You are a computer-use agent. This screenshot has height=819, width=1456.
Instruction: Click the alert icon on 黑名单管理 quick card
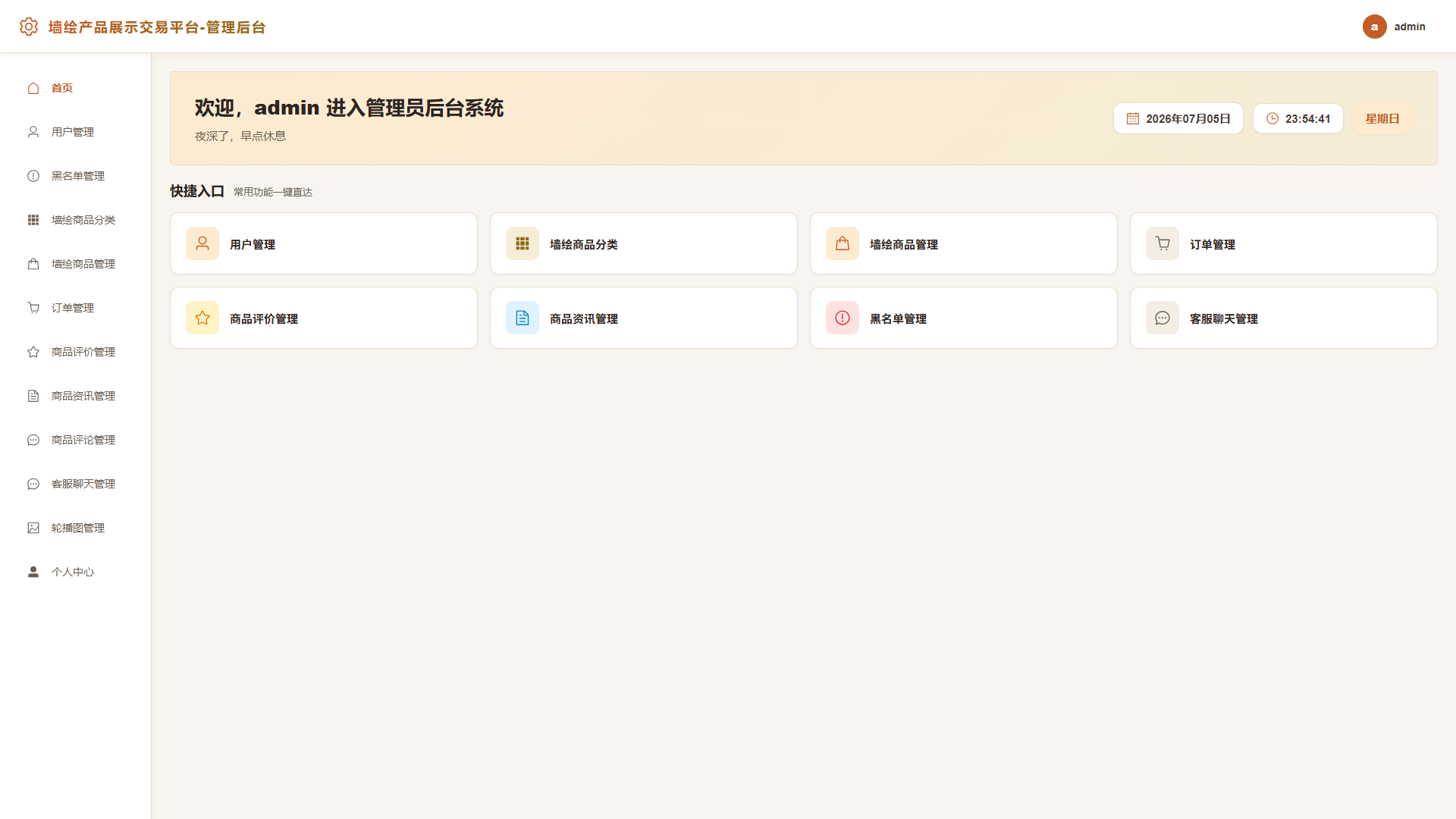(x=843, y=318)
